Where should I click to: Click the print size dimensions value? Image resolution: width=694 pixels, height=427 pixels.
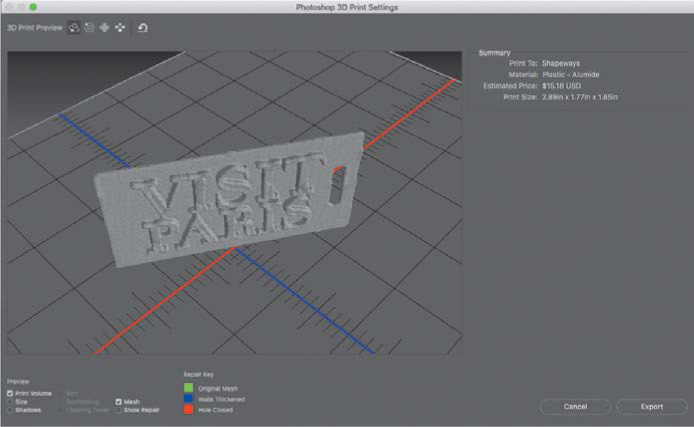click(580, 97)
